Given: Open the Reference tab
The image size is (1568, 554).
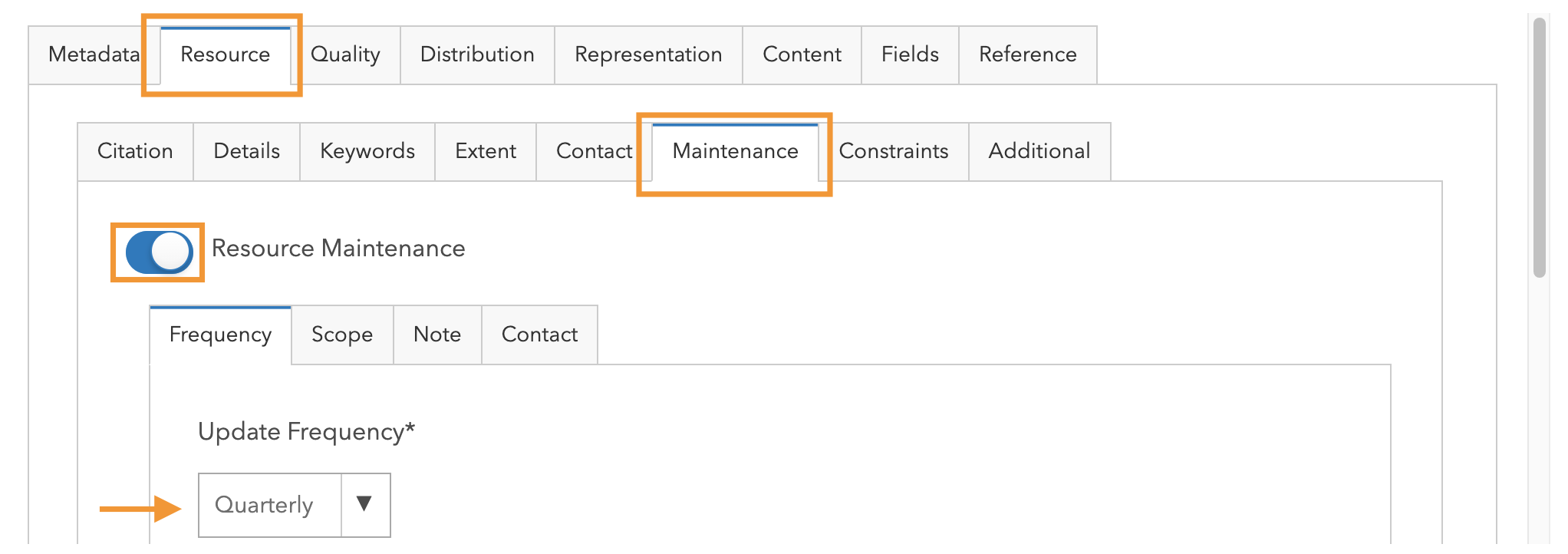Looking at the screenshot, I should [1026, 54].
